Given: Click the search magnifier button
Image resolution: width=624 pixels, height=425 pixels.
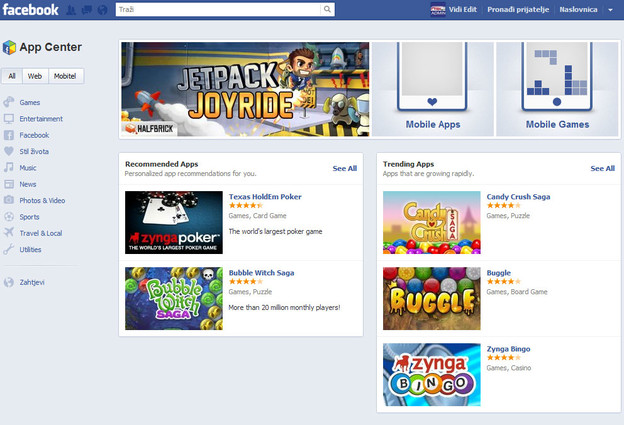Looking at the screenshot, I should pos(327,9).
